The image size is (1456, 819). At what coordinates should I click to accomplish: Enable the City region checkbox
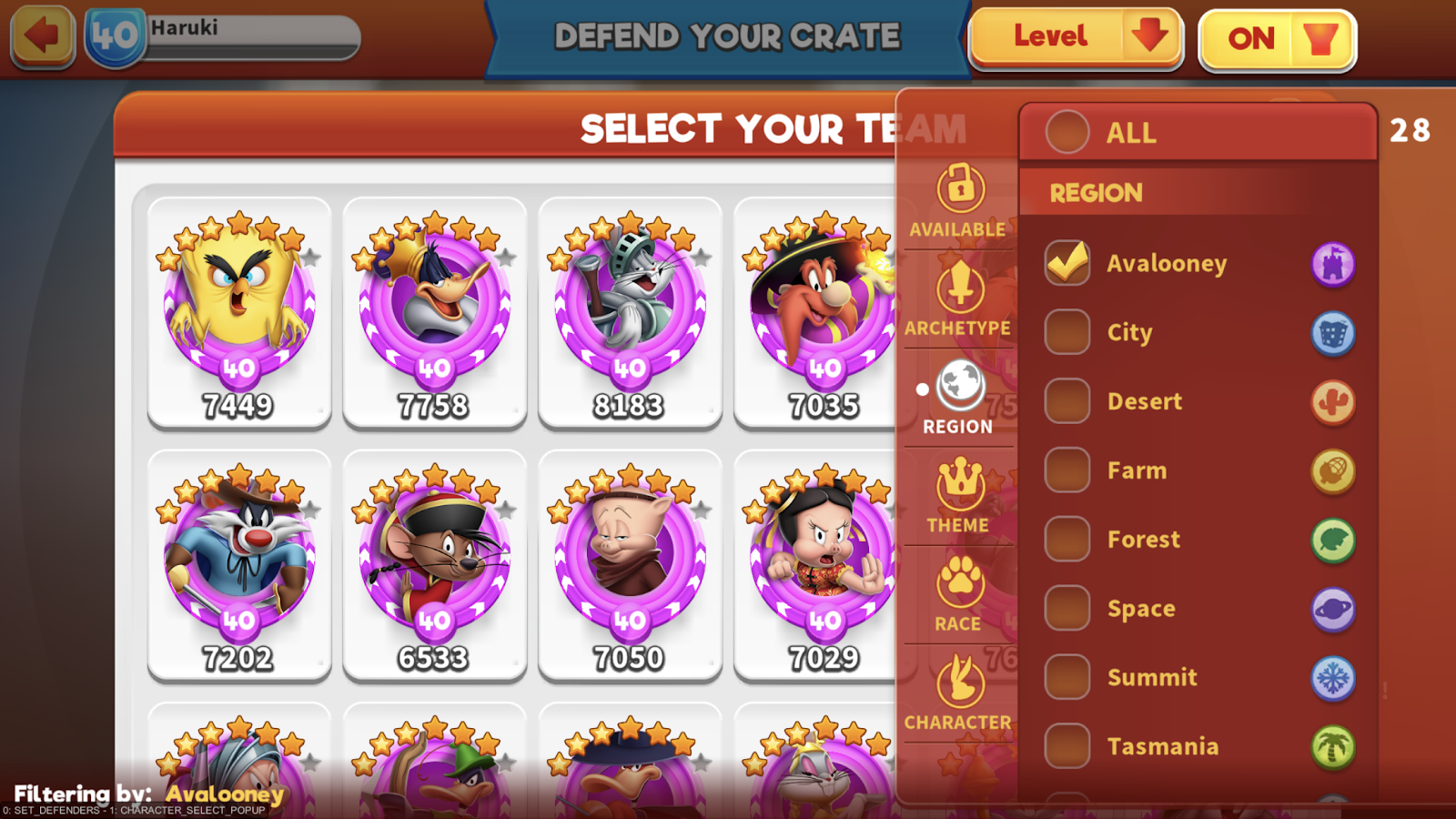1067,332
